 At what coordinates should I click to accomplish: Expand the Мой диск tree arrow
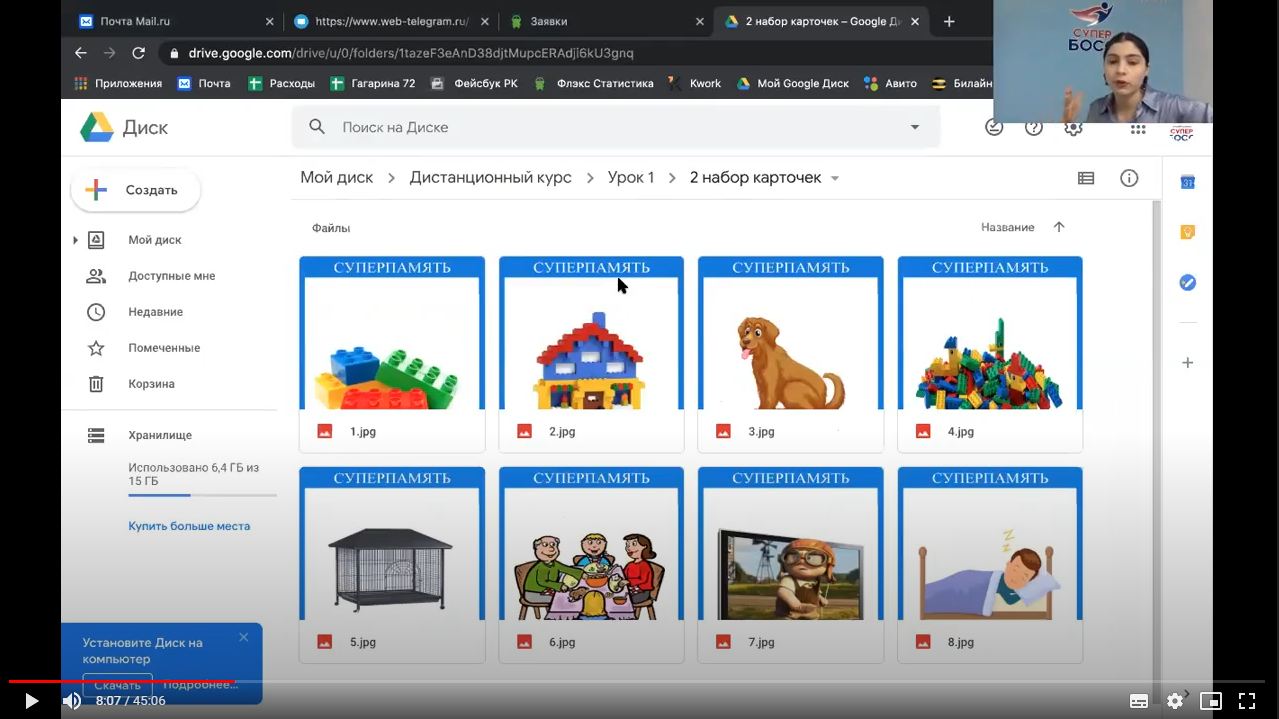click(75, 240)
